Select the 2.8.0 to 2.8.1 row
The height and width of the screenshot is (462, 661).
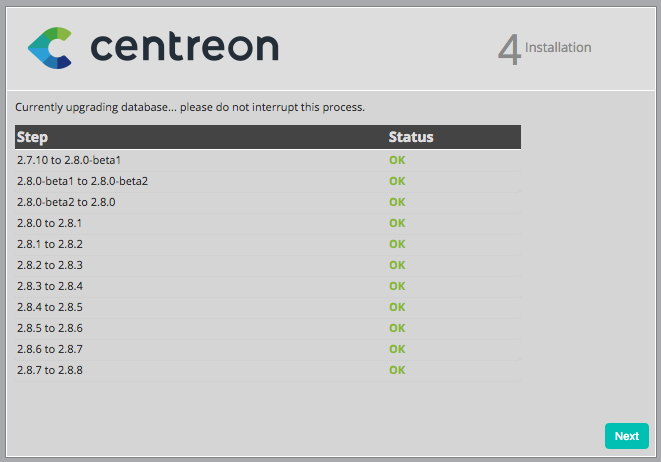point(49,223)
